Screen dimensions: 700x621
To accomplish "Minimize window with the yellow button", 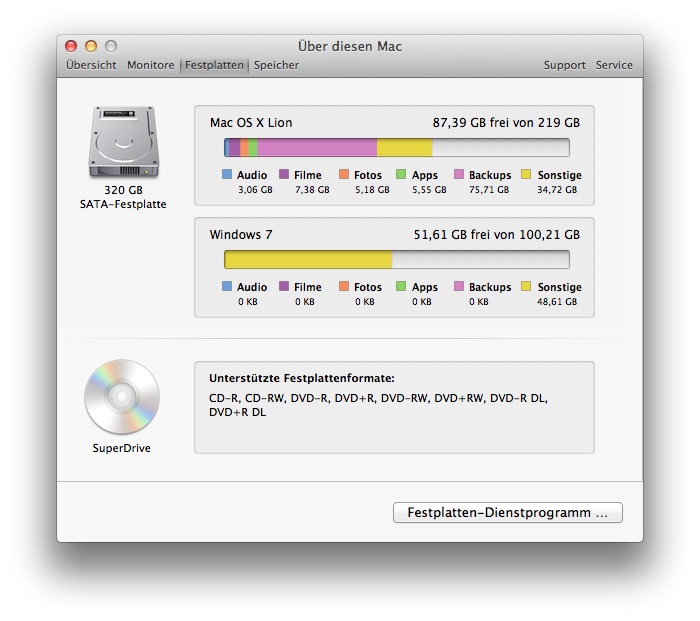I will coord(91,46).
